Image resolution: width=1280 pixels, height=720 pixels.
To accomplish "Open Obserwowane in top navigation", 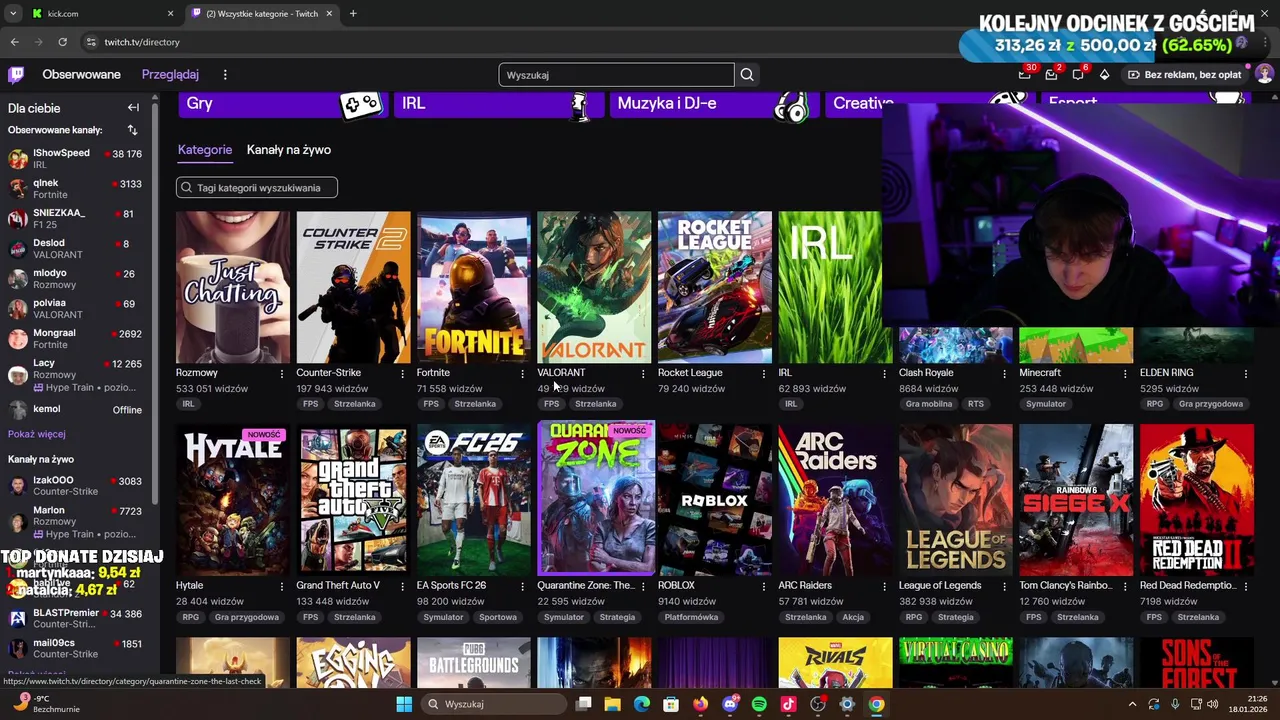I will pos(81,75).
